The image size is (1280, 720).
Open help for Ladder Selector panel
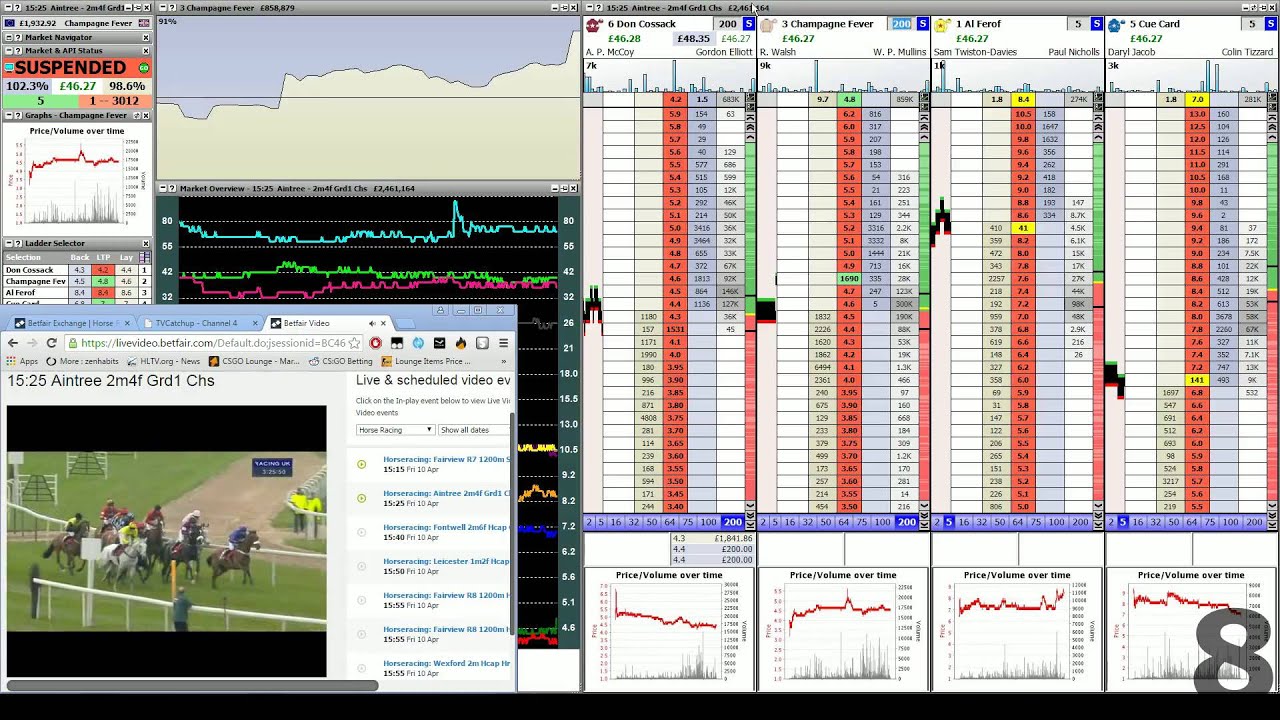(x=17, y=243)
